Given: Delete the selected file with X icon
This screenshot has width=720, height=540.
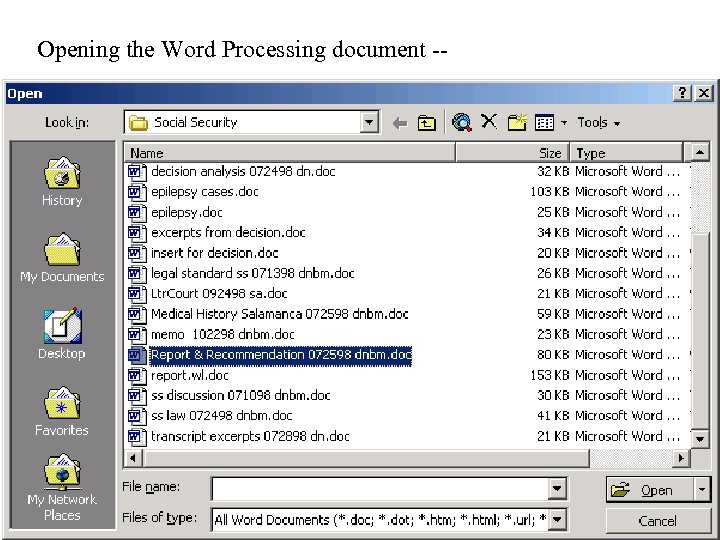Looking at the screenshot, I should point(489,122).
